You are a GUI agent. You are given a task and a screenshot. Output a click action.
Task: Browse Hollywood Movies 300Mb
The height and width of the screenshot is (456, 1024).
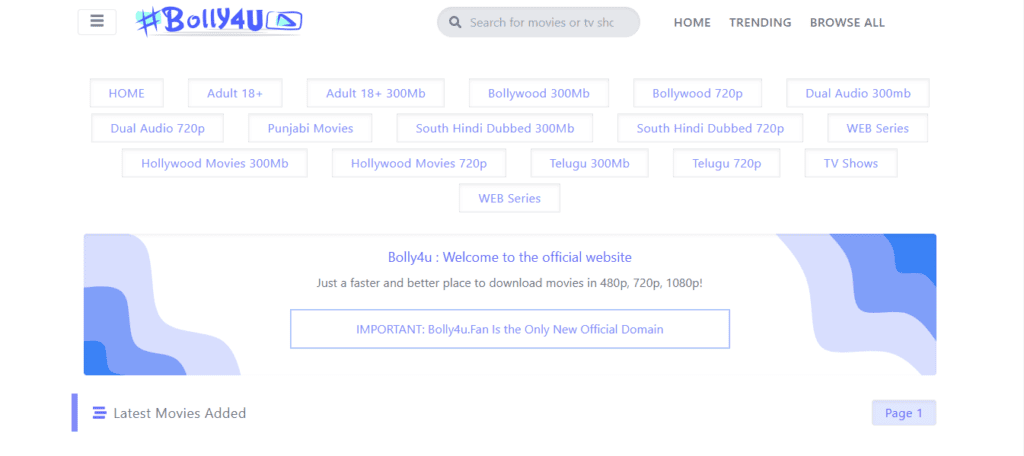pos(215,163)
